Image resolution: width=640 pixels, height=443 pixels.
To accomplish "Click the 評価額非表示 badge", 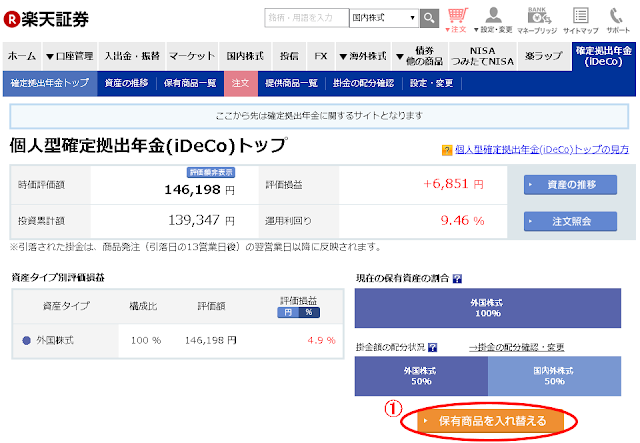I will click(x=211, y=172).
